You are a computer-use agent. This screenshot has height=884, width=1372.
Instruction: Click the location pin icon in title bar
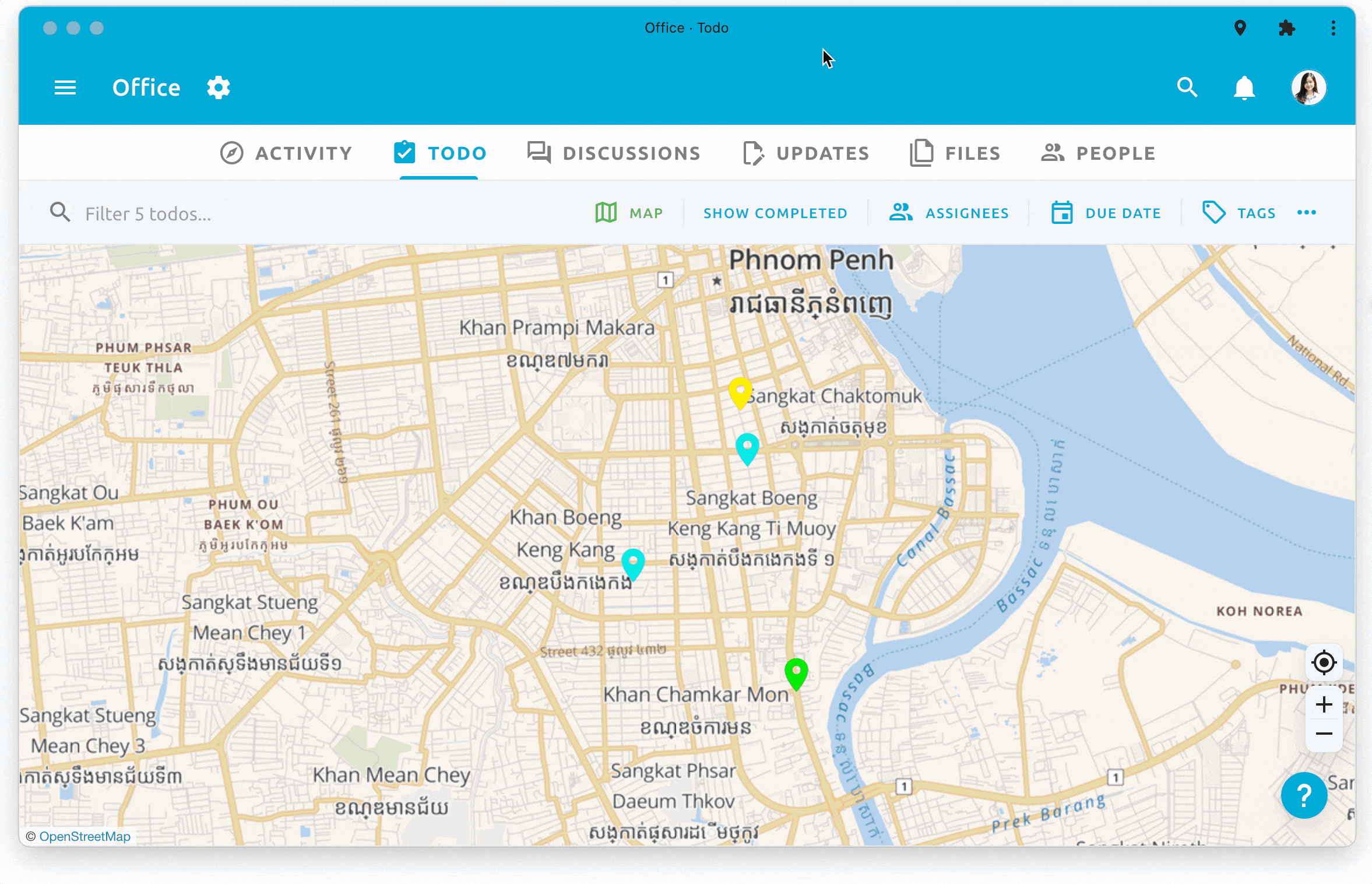coord(1240,27)
